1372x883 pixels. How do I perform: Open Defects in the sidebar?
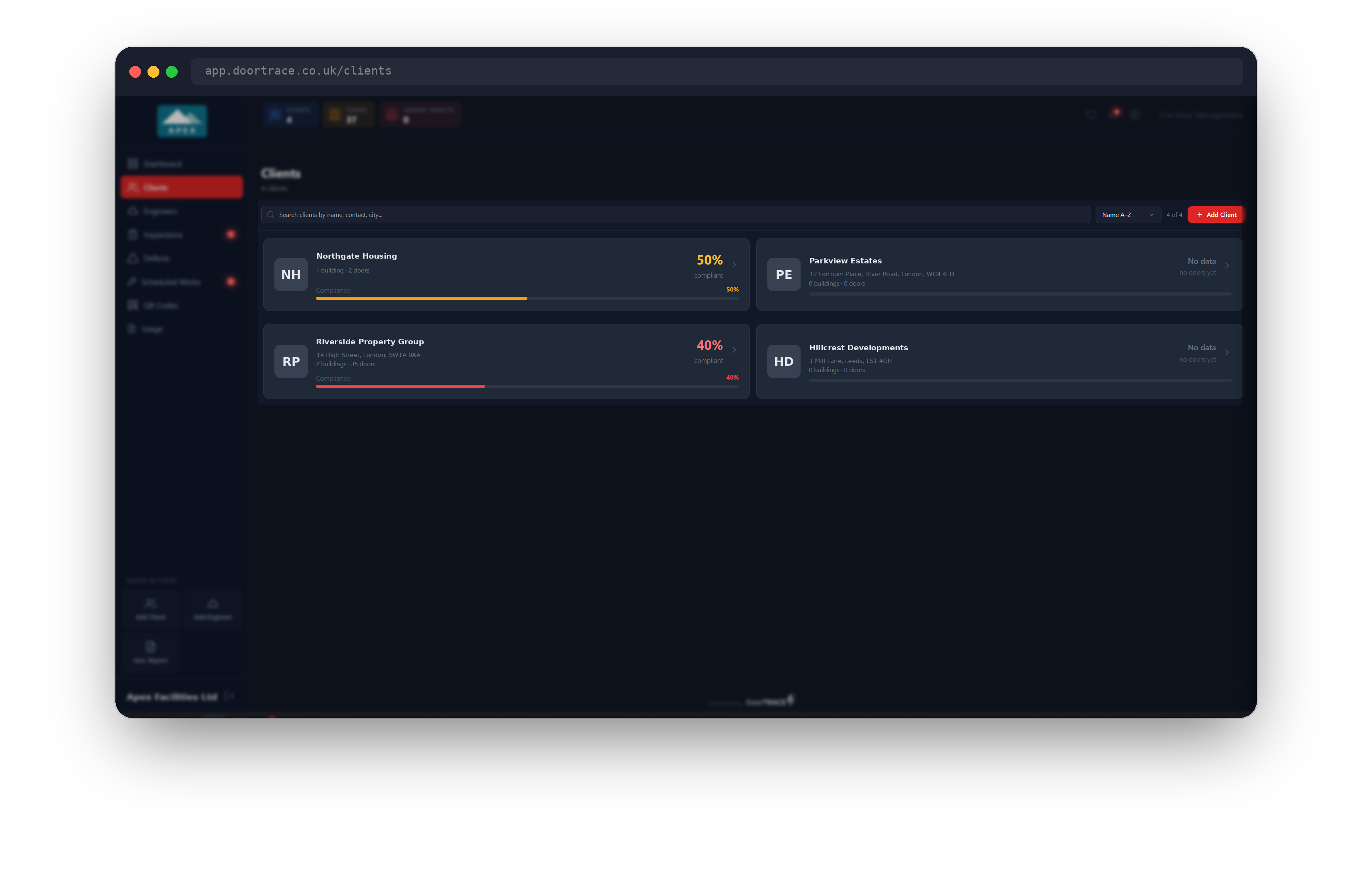(182, 258)
